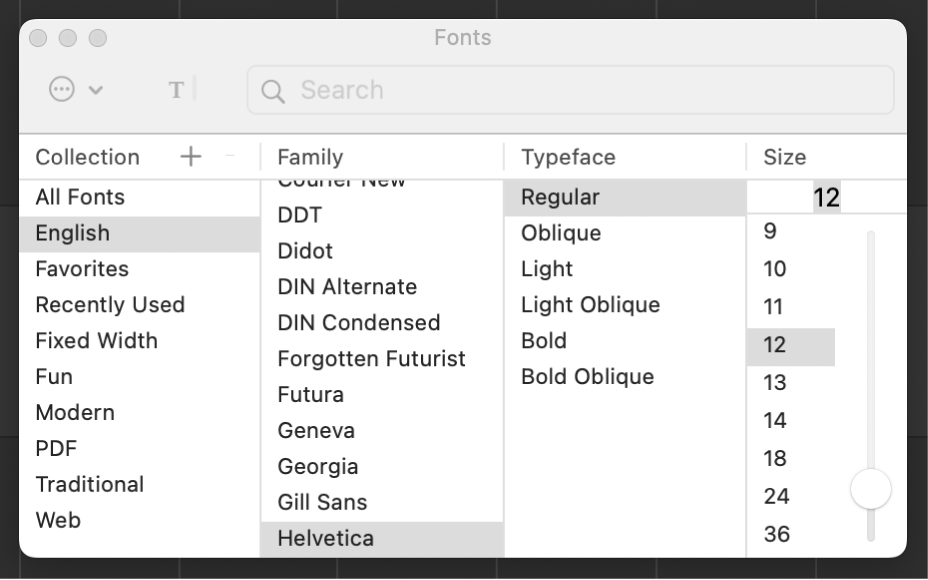Add a new font collection
Screen dimensions: 928x580
189,156
